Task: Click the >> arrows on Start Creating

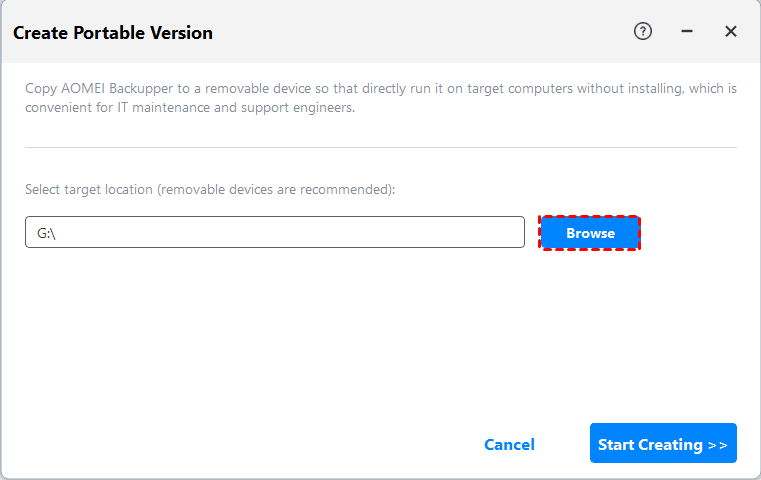Action: pyautogui.click(x=717, y=445)
